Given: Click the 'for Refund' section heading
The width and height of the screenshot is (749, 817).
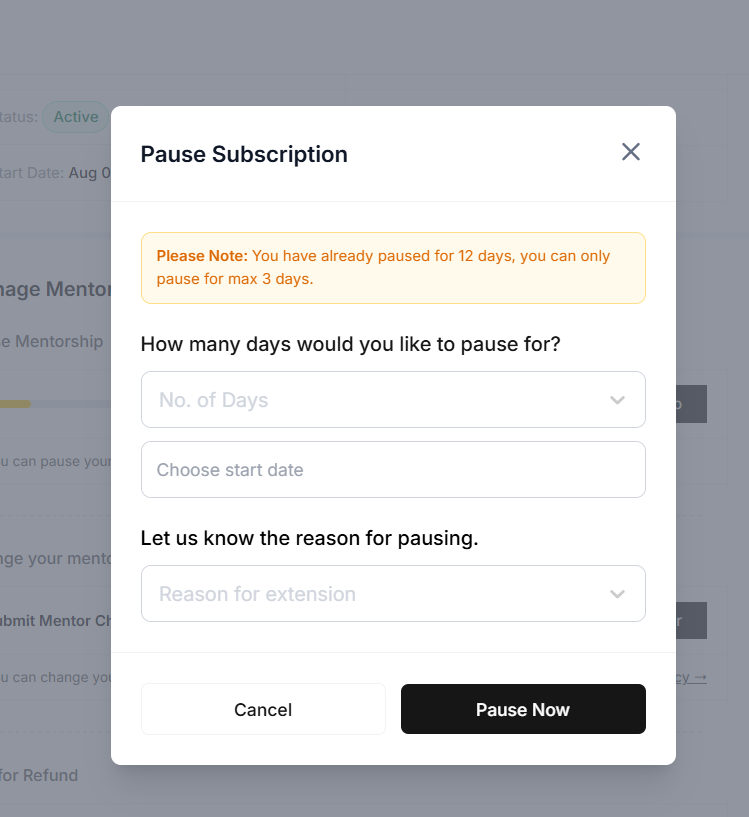Looking at the screenshot, I should click(x=39, y=775).
